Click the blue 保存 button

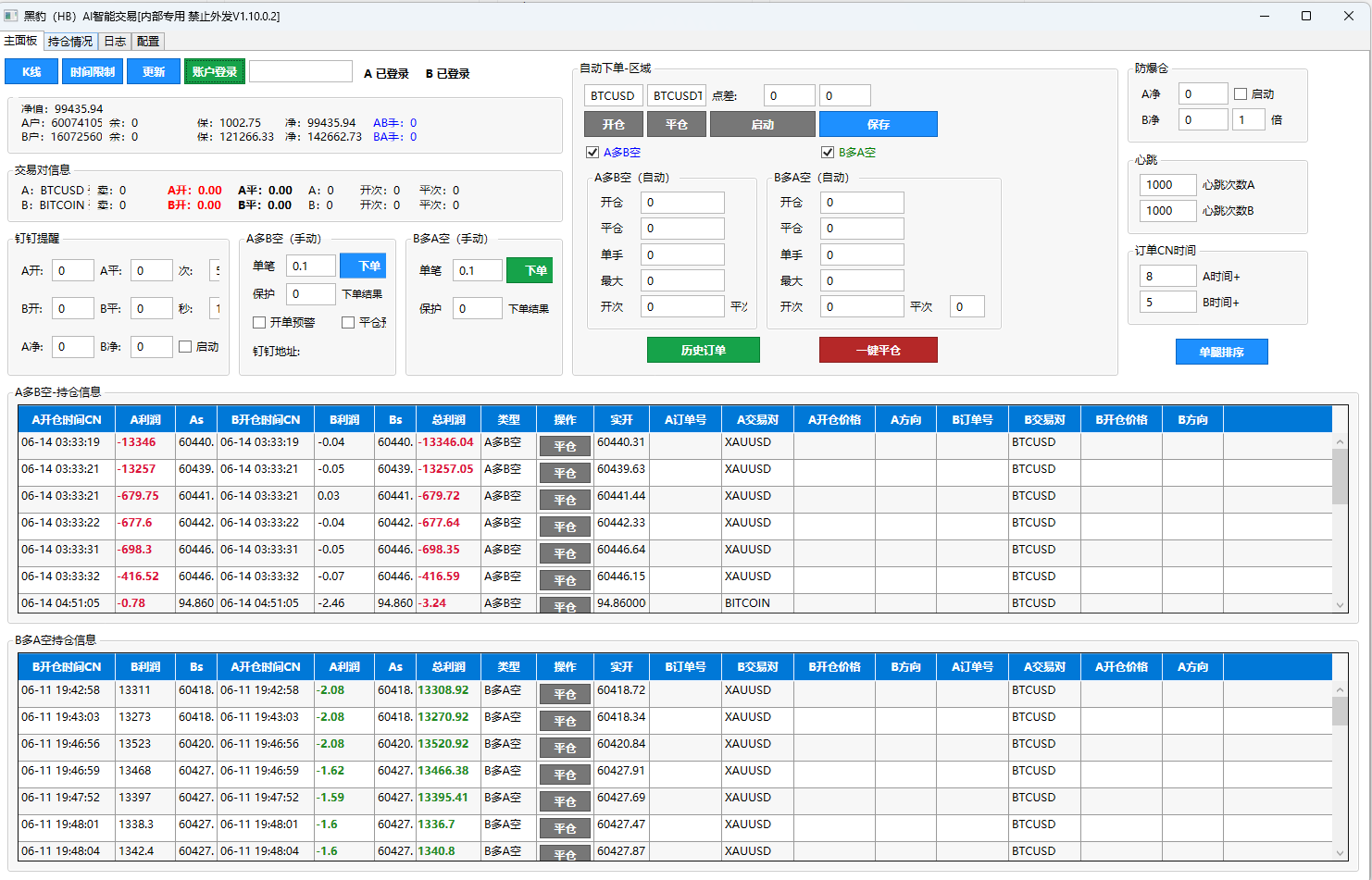879,124
